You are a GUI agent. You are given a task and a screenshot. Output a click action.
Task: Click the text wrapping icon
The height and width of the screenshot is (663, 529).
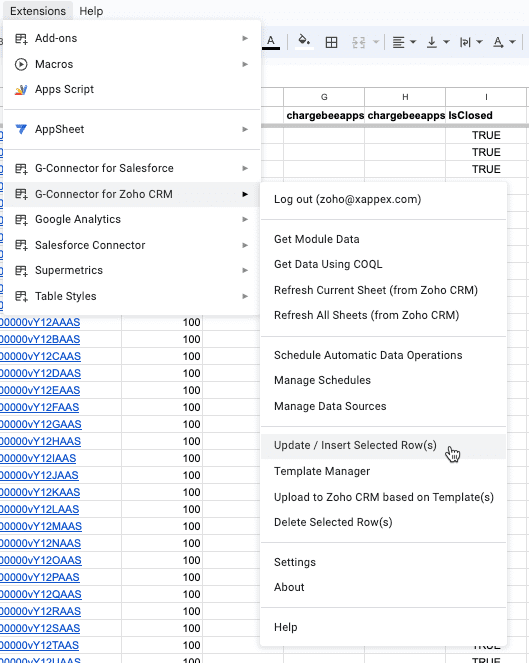(x=465, y=42)
